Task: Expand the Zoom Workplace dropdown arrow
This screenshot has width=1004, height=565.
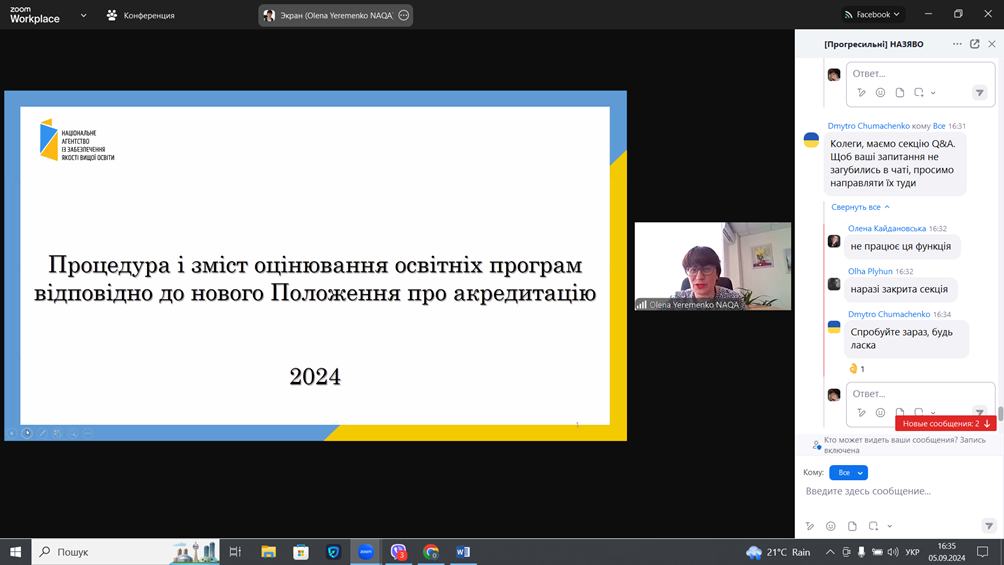Action: (x=83, y=15)
